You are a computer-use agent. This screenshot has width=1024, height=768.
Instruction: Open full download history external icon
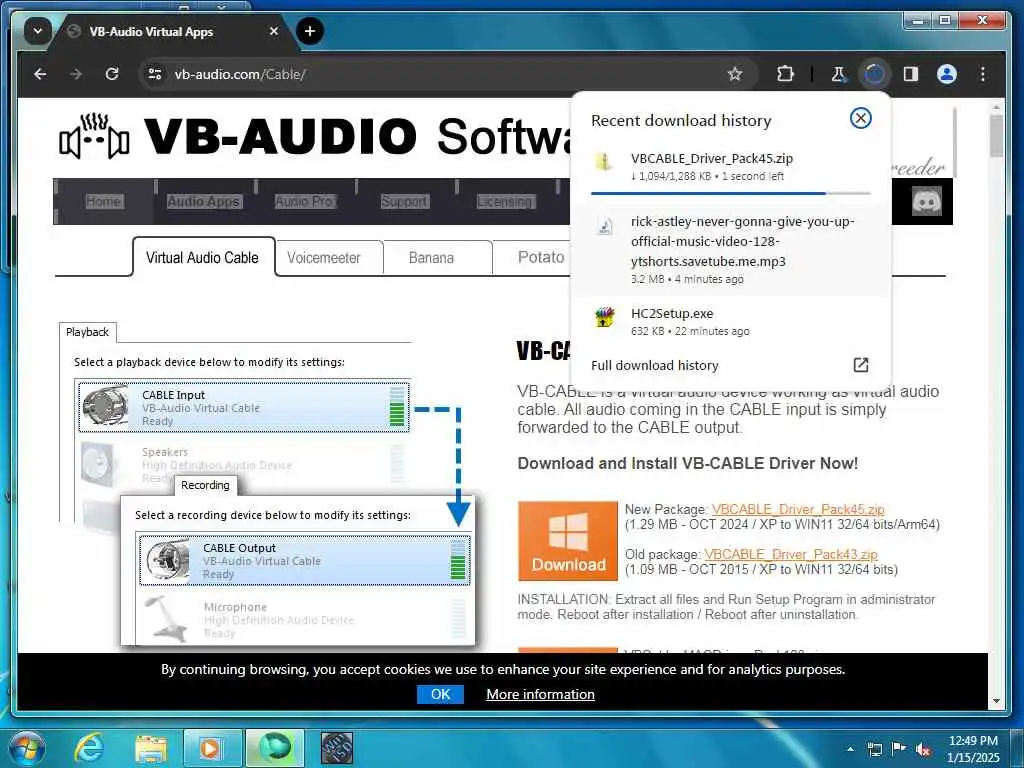861,365
